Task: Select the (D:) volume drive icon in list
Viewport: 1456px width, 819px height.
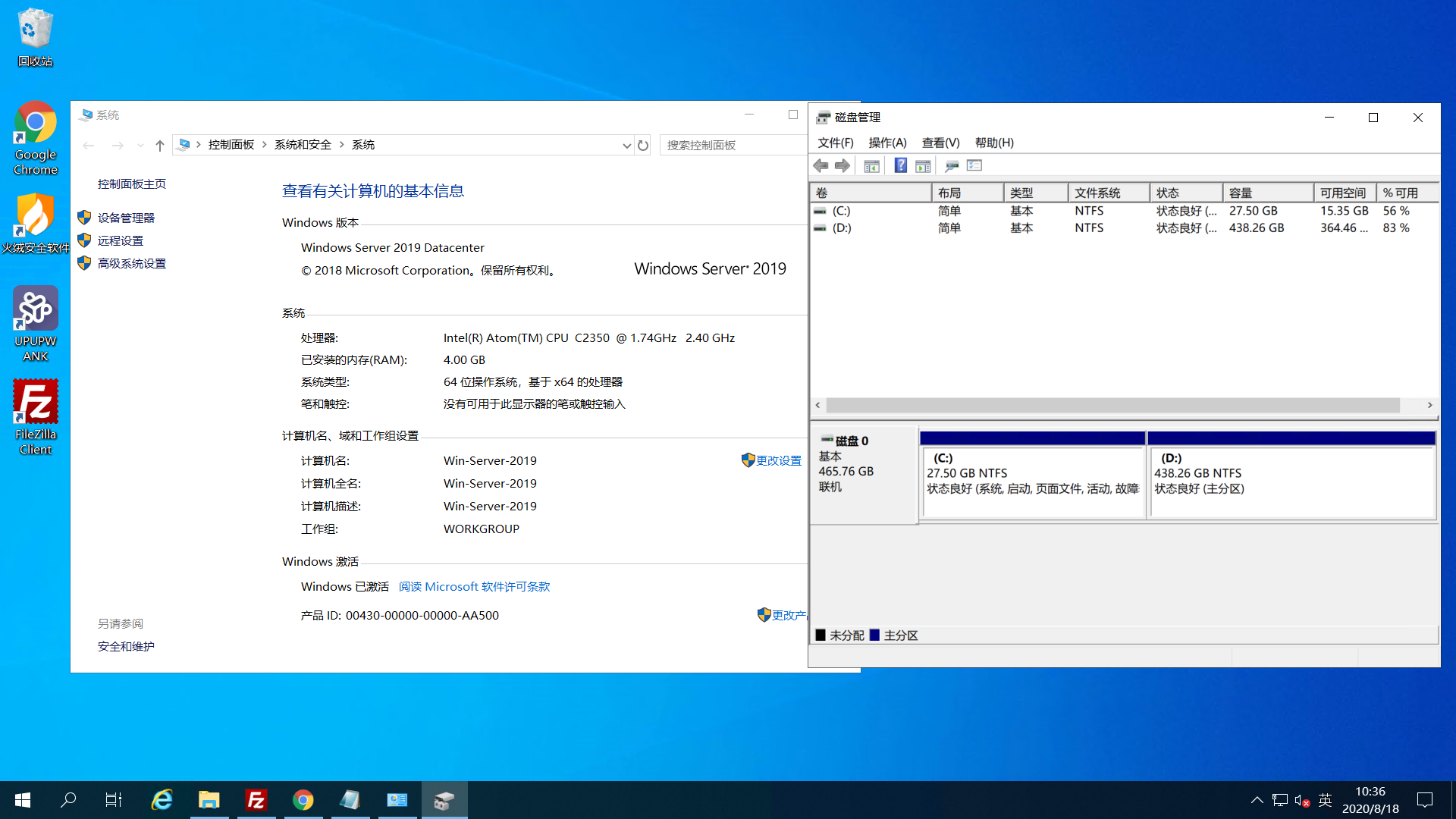Action: tap(820, 227)
